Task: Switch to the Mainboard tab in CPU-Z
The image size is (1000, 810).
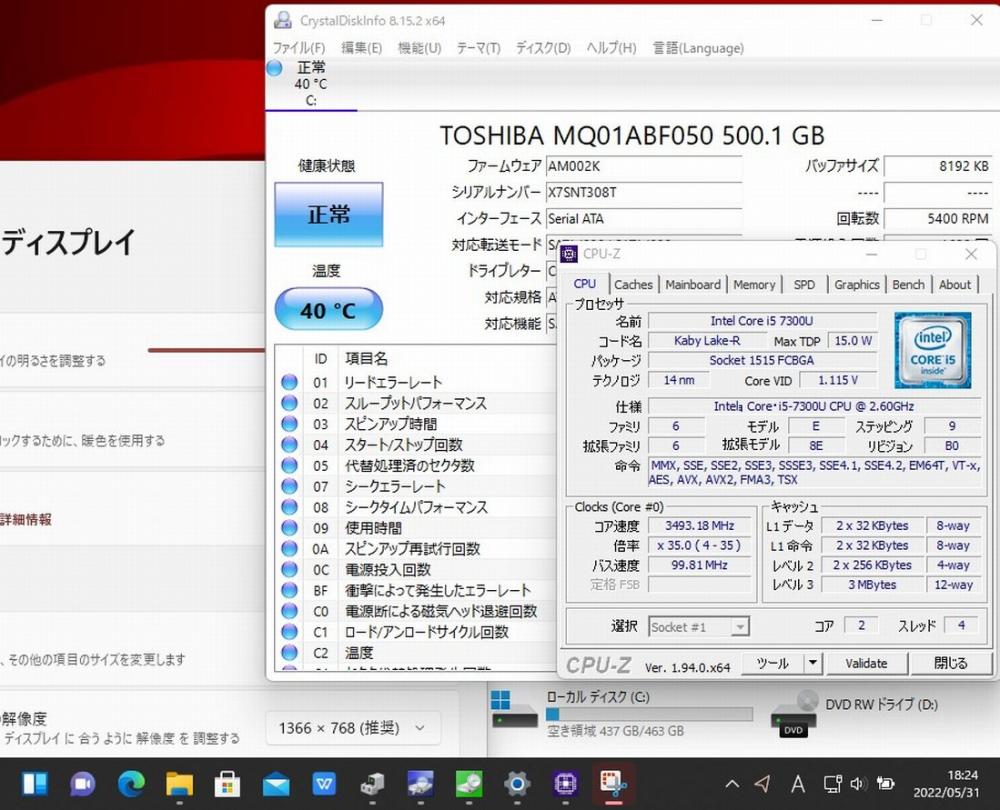Action: 693,284
